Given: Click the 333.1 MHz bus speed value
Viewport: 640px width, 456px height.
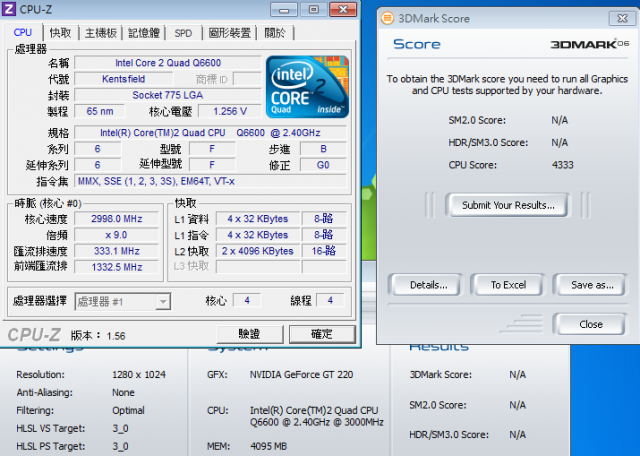Looking at the screenshot, I should pyautogui.click(x=117, y=251).
